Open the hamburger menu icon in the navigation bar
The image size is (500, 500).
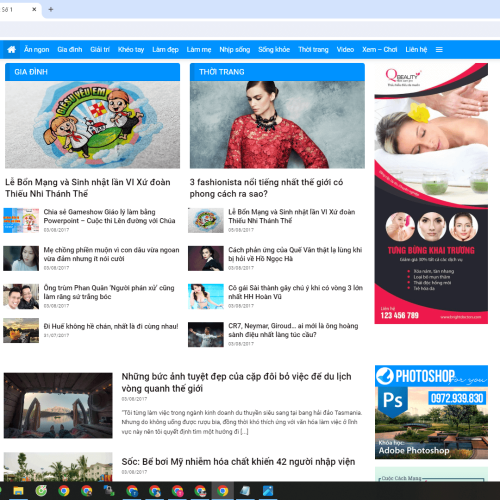pos(439,50)
